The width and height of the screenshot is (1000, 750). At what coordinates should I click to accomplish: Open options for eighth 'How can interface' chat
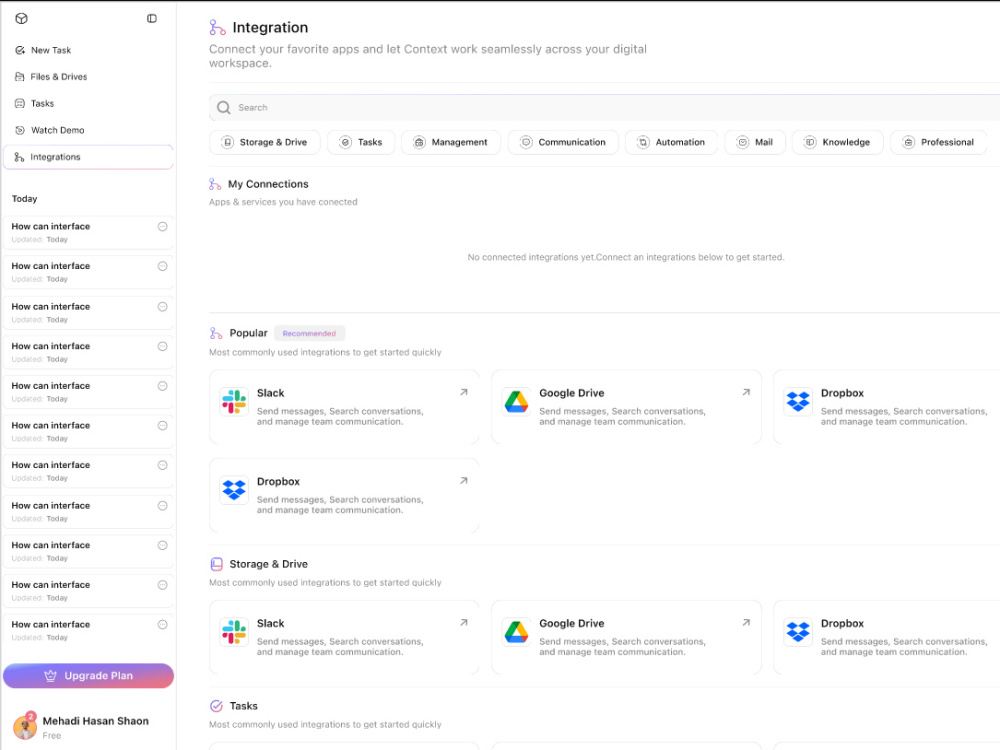tap(163, 506)
